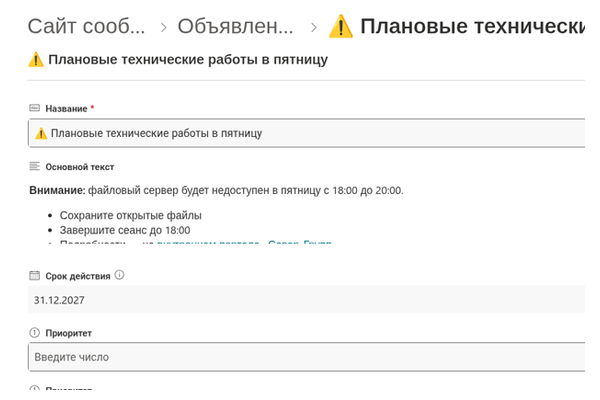Image resolution: width=600 pixels, height=400 pixels.
Task: Click heading 'Плановые технические работы в пятницу'
Action: click(188, 60)
